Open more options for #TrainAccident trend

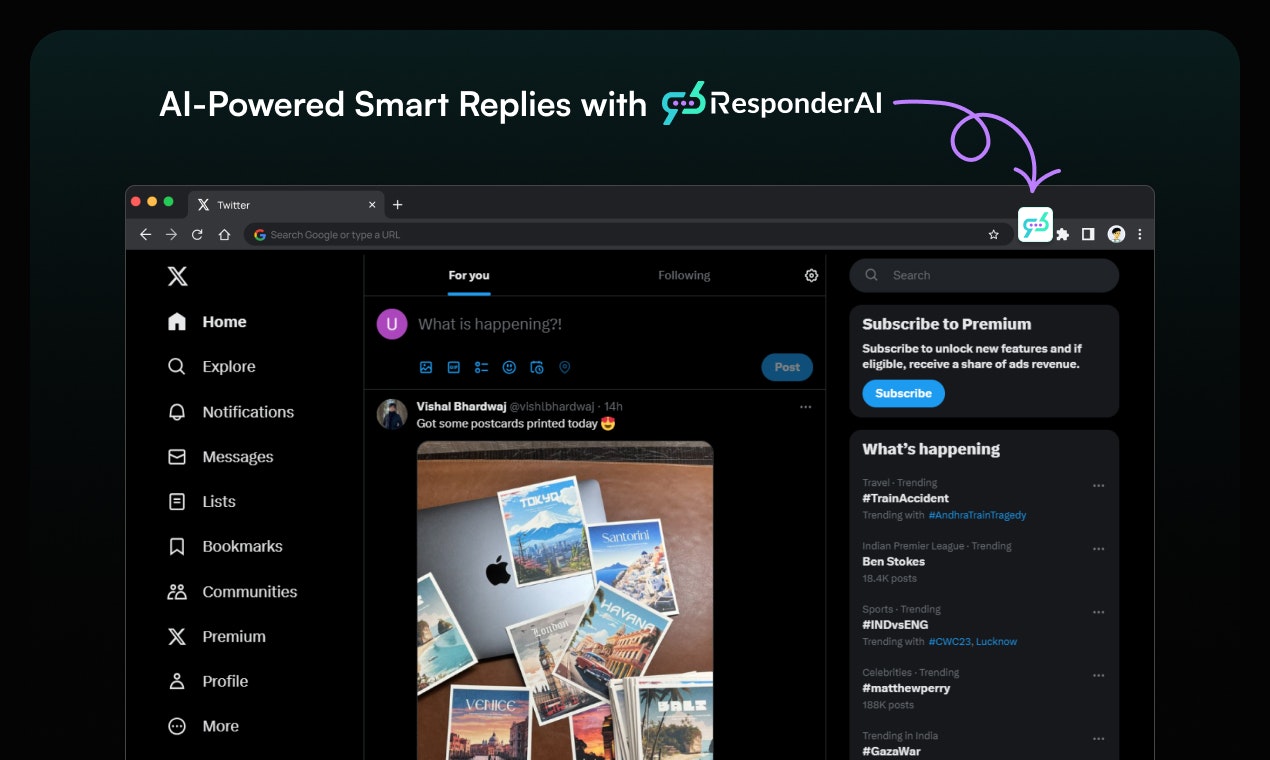point(1098,485)
